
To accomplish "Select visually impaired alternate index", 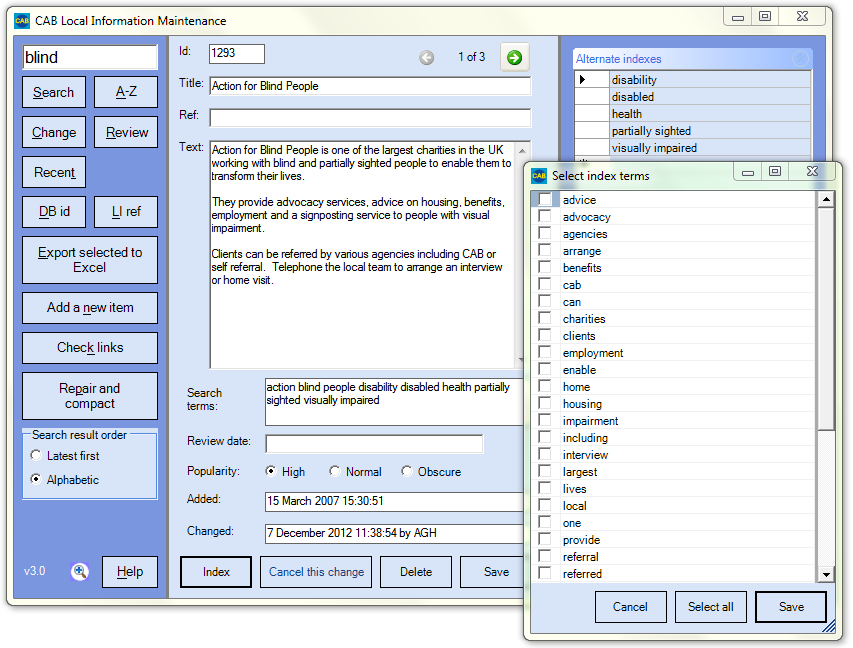I will tap(709, 147).
